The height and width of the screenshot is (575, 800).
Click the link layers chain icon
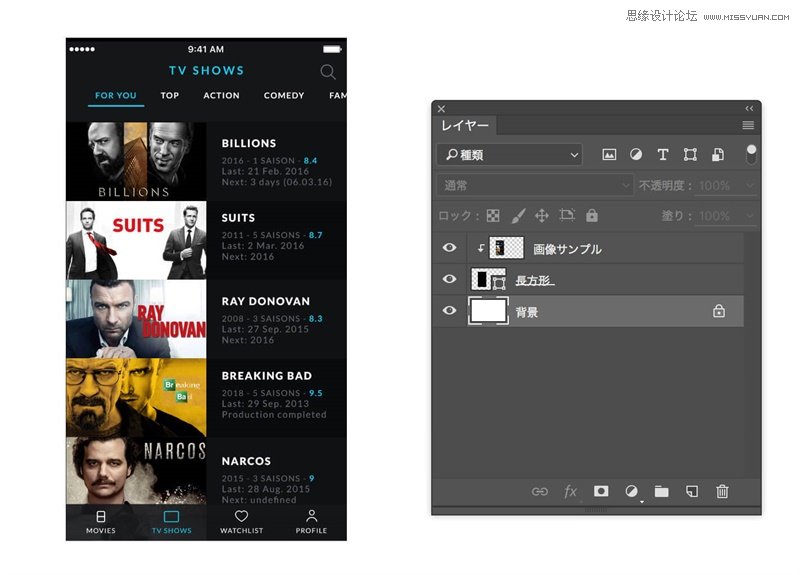[x=540, y=491]
